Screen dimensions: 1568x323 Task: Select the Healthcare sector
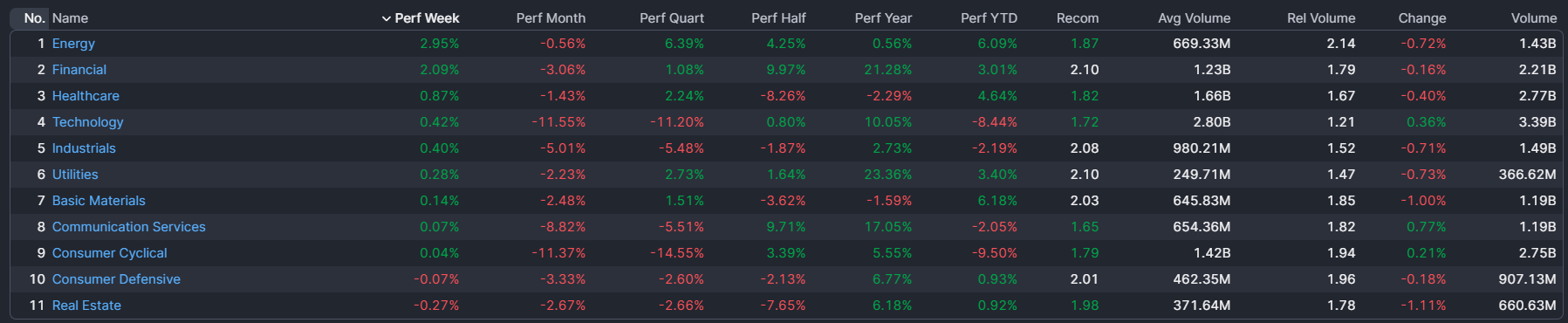[x=86, y=96]
